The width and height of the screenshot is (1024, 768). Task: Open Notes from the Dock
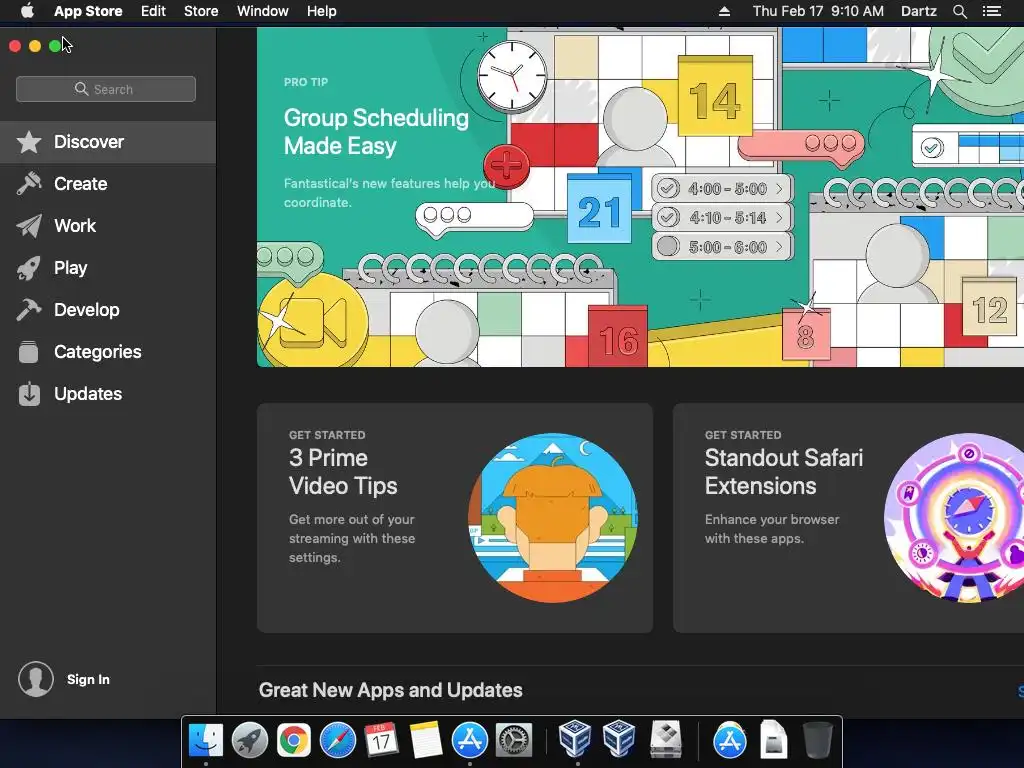(426, 740)
